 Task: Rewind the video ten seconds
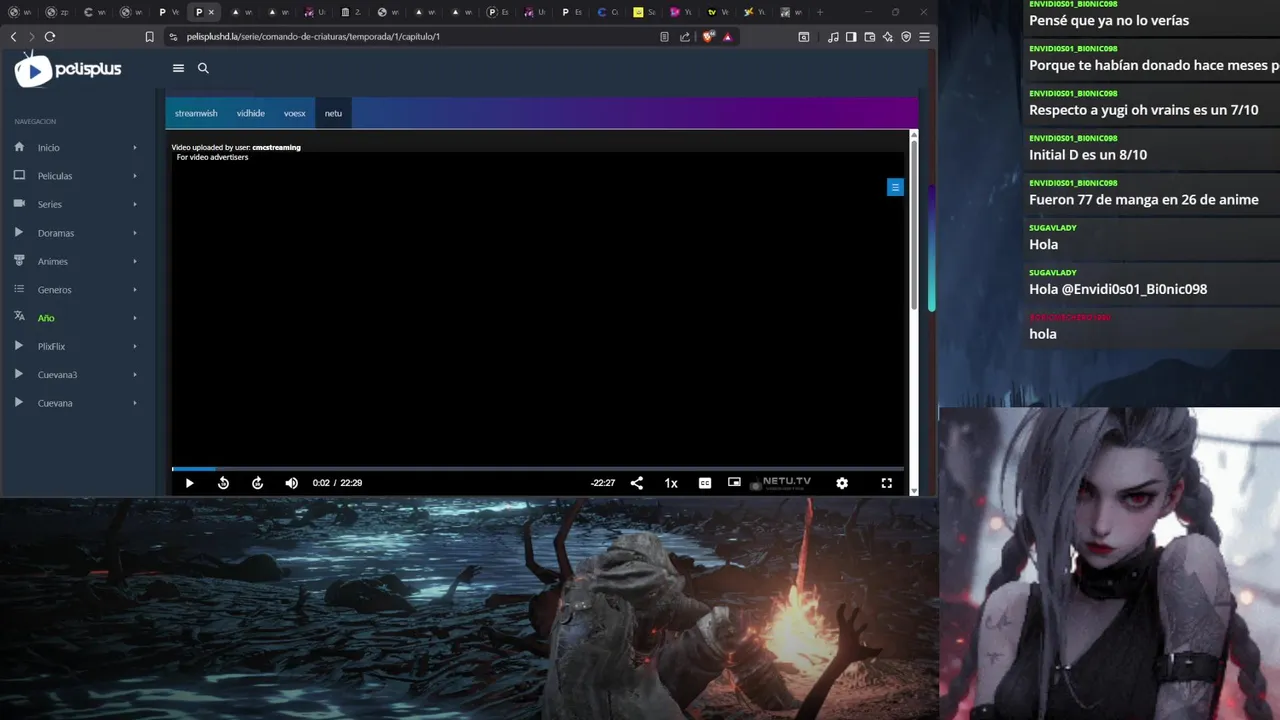(224, 483)
